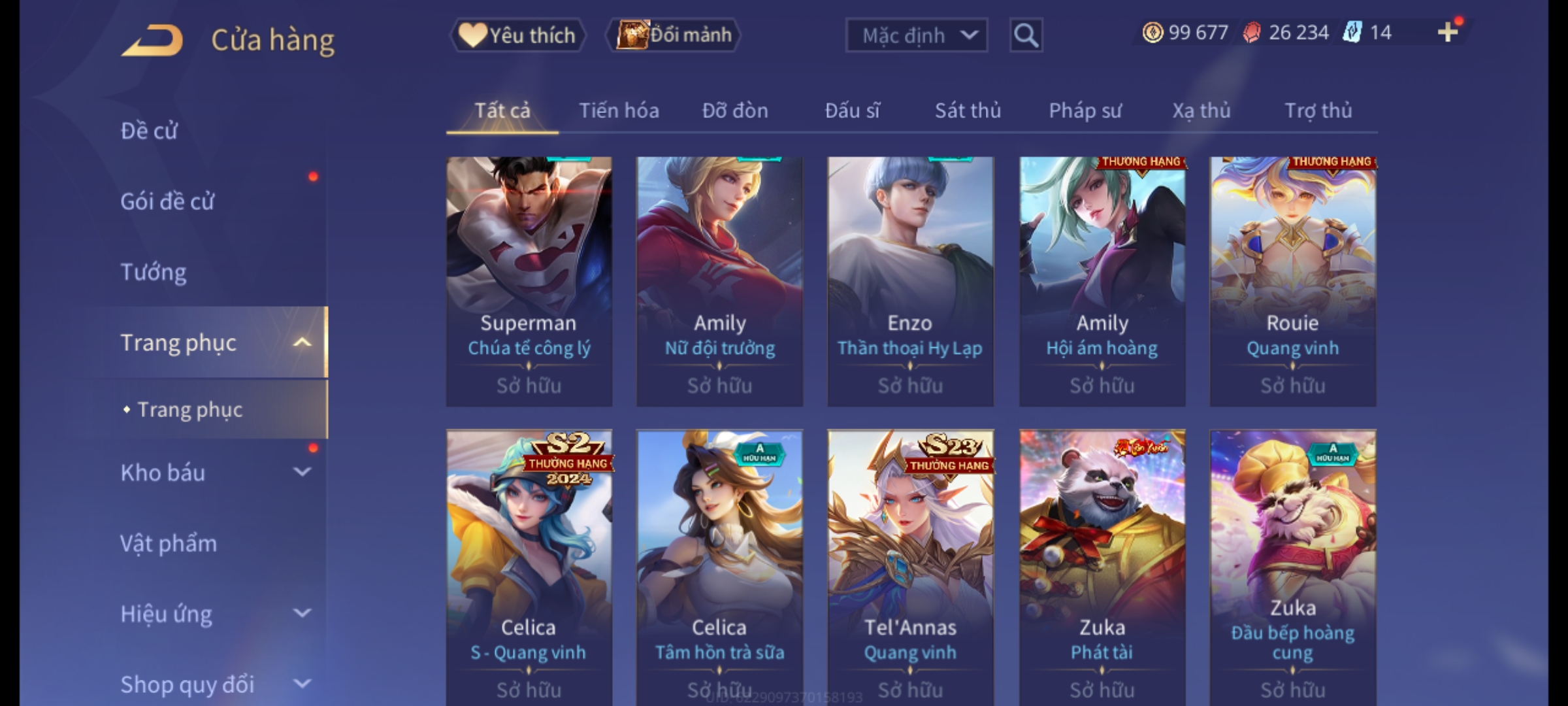This screenshot has height=706, width=1568.
Task: Click the red ruby currency icon
Action: pyautogui.click(x=1252, y=33)
